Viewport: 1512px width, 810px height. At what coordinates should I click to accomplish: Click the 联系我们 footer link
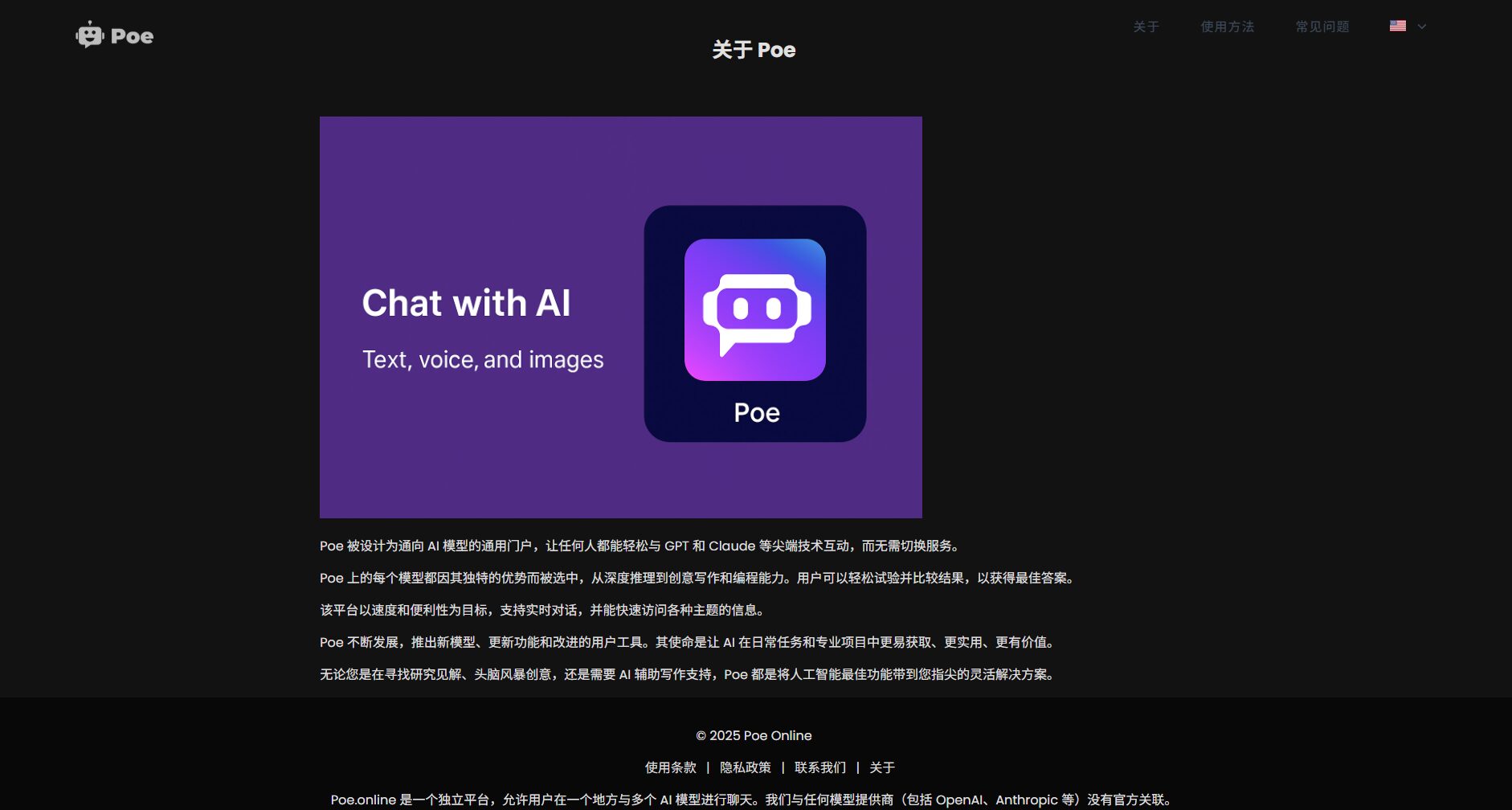tap(820, 767)
